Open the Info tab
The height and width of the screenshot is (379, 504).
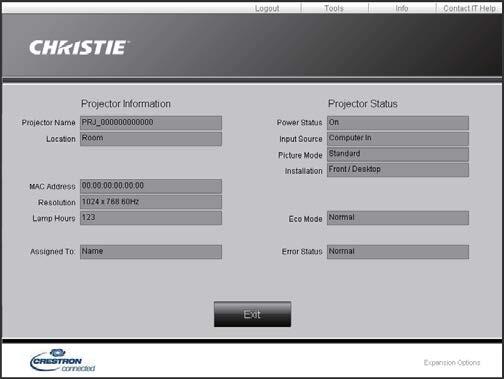(x=402, y=8)
